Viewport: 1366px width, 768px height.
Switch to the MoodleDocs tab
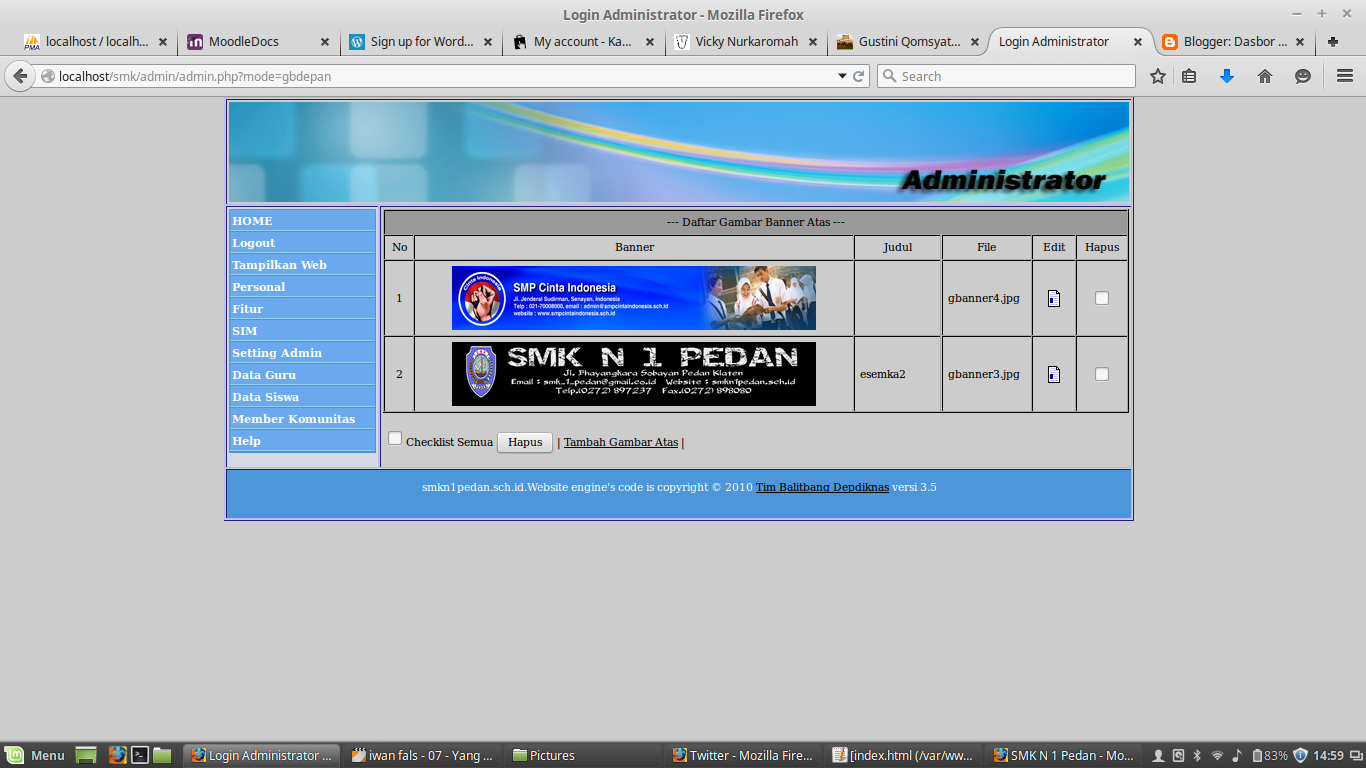(258, 42)
